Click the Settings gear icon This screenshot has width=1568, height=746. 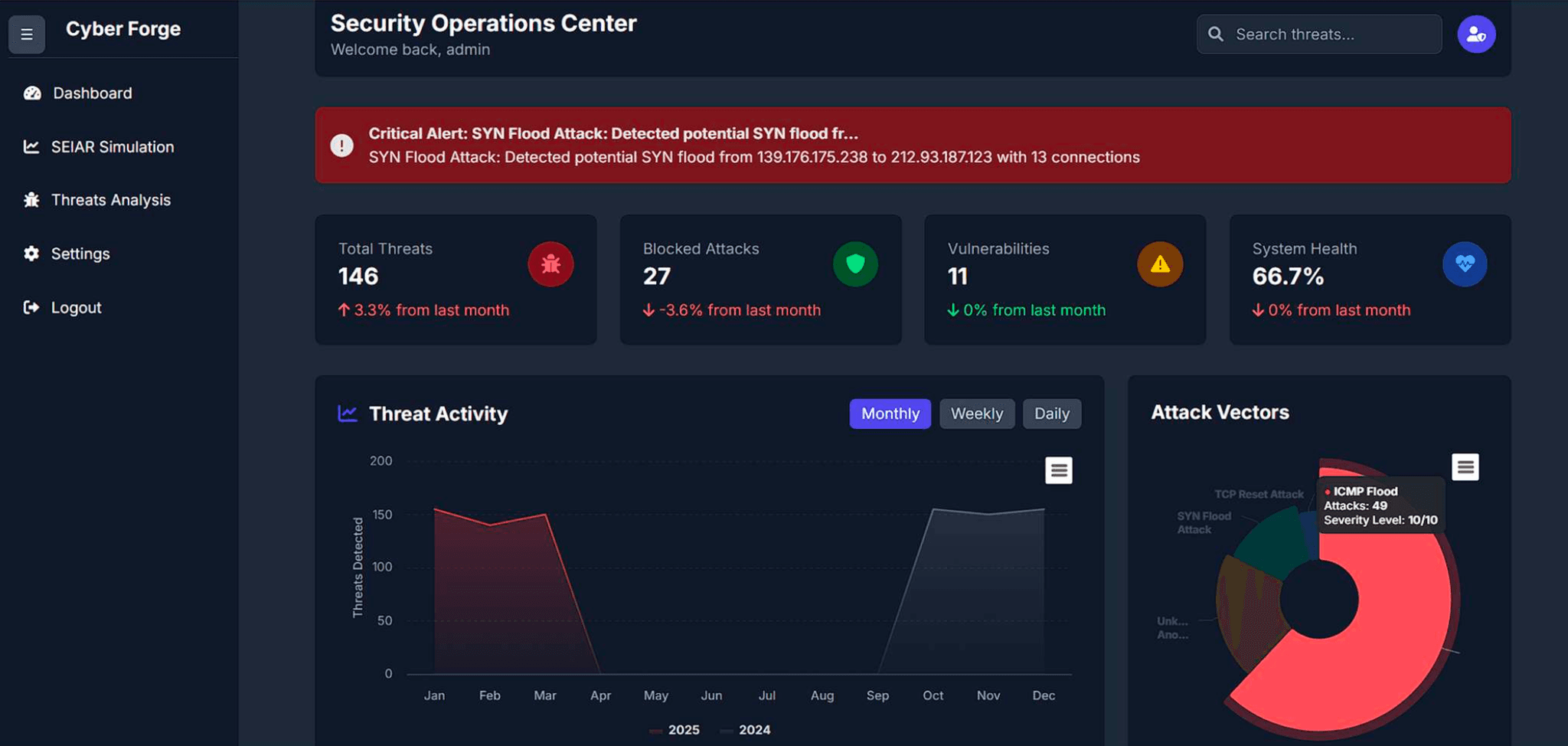coord(31,254)
